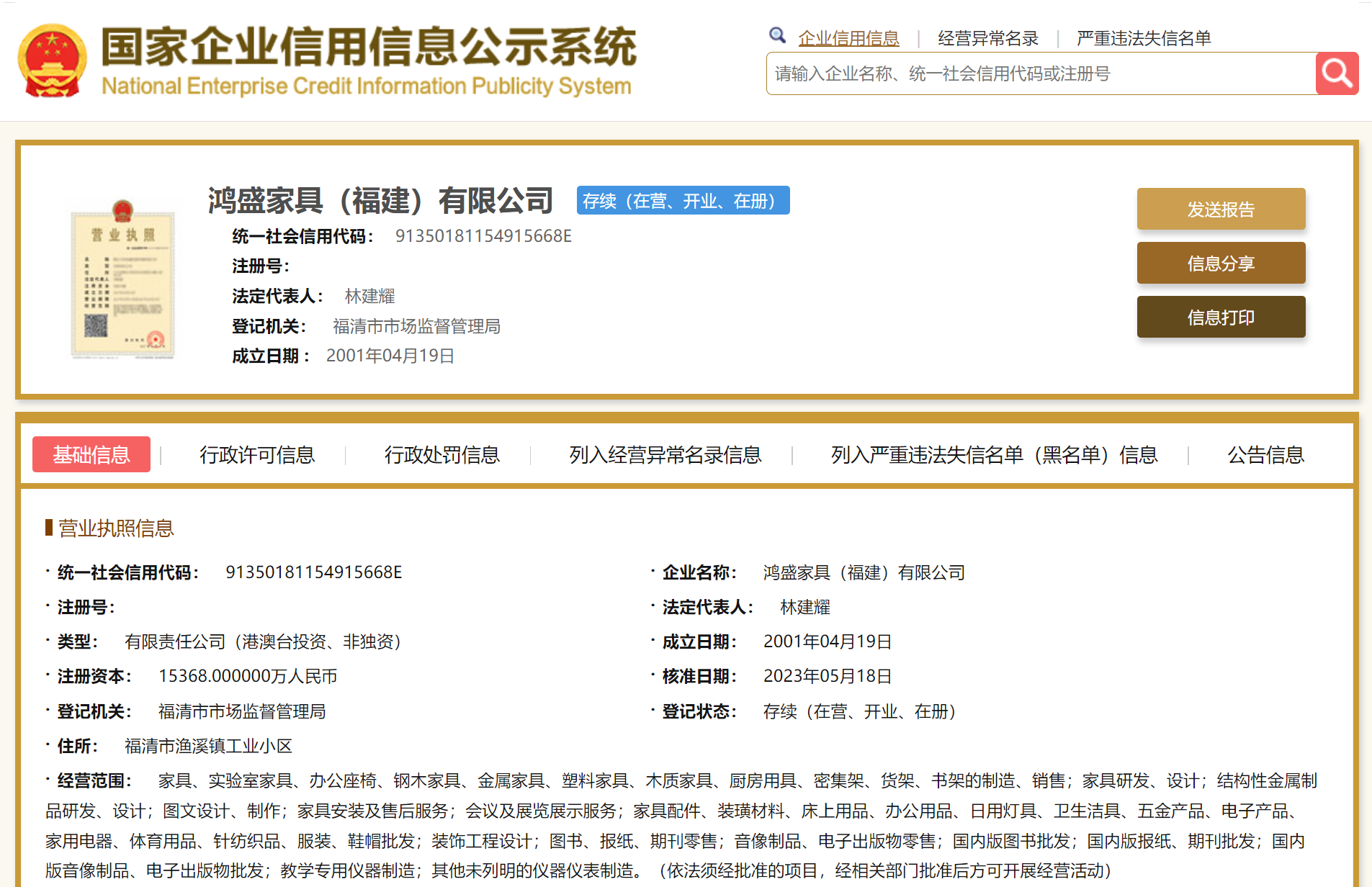Image resolution: width=1372 pixels, height=887 pixels.
Task: Click the 企业名称 value in license info
Action: tap(864, 572)
